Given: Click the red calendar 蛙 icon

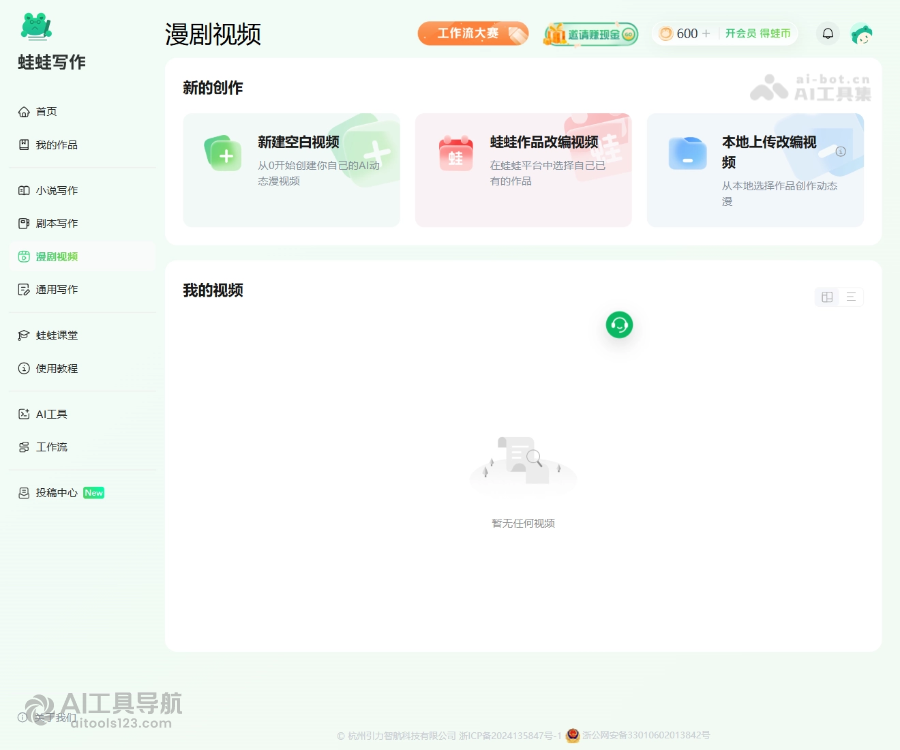Looking at the screenshot, I should 456,154.
